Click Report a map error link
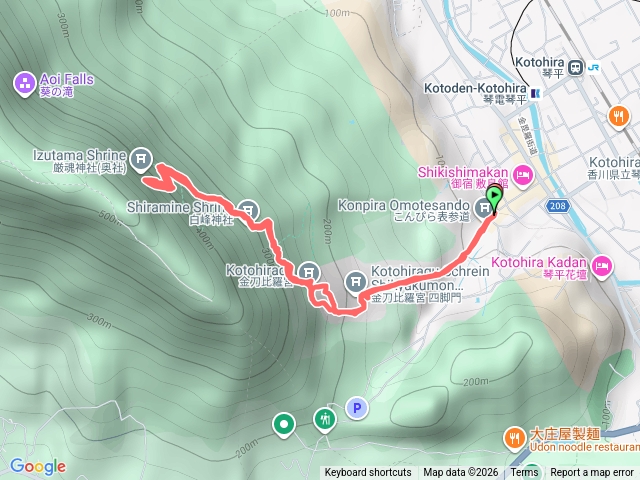 pyautogui.click(x=592, y=473)
